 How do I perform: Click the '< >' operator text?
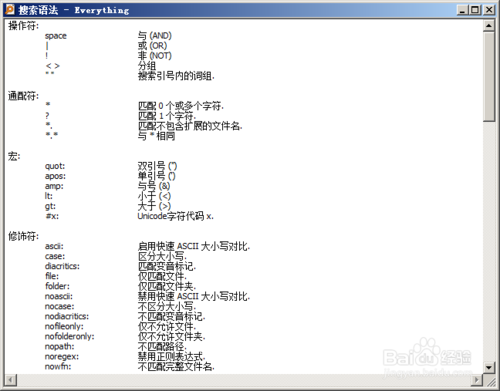point(53,66)
